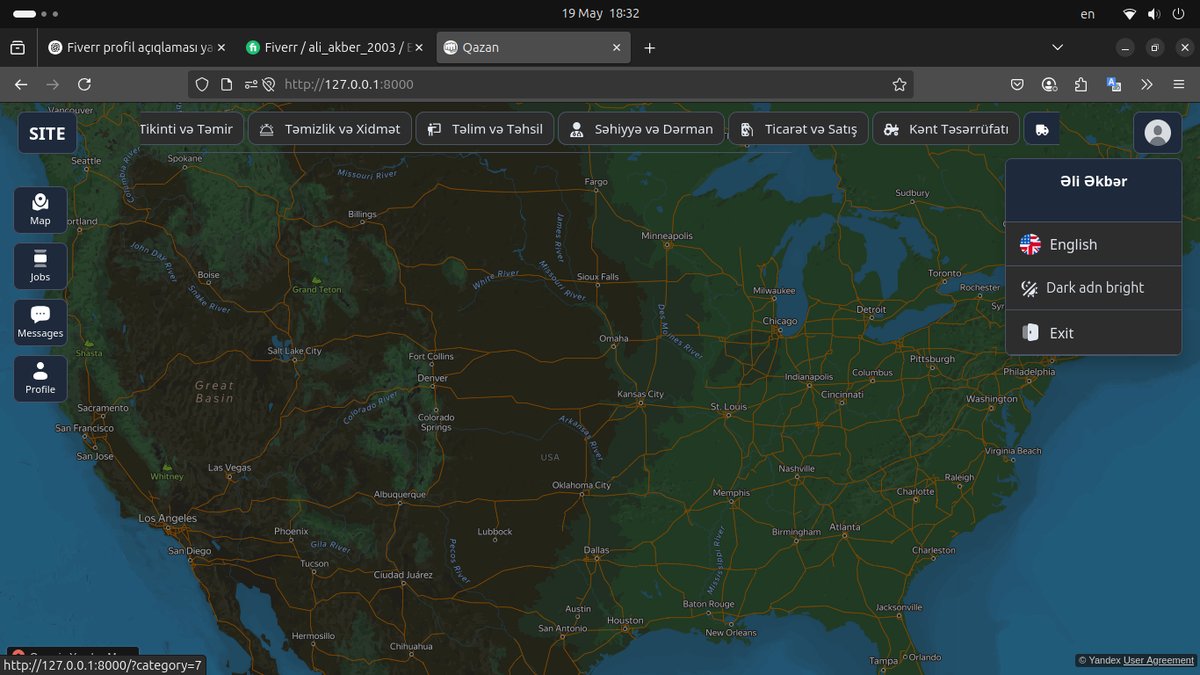Reload the page in the browser toolbar

pos(84,85)
